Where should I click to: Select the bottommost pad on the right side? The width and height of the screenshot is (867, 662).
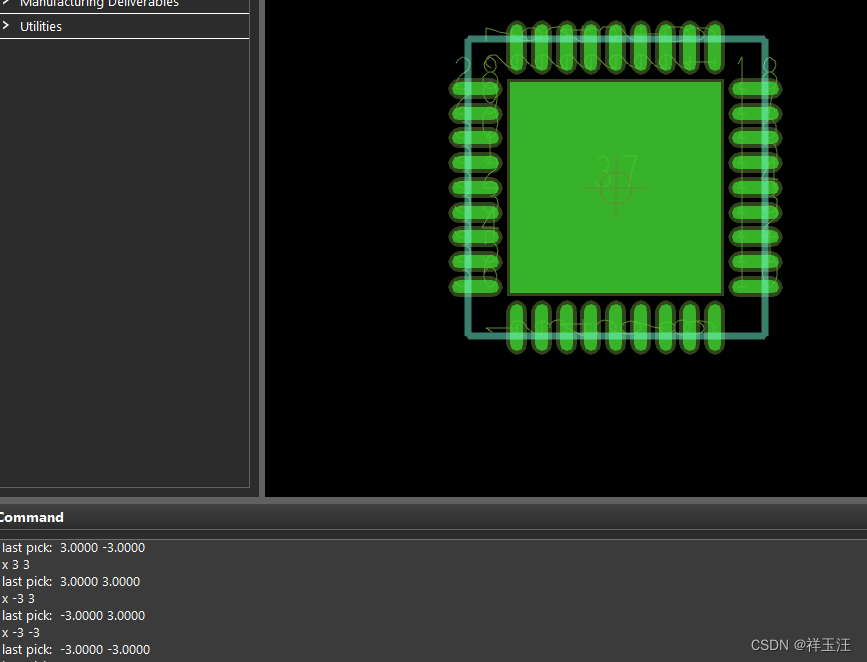[755, 287]
